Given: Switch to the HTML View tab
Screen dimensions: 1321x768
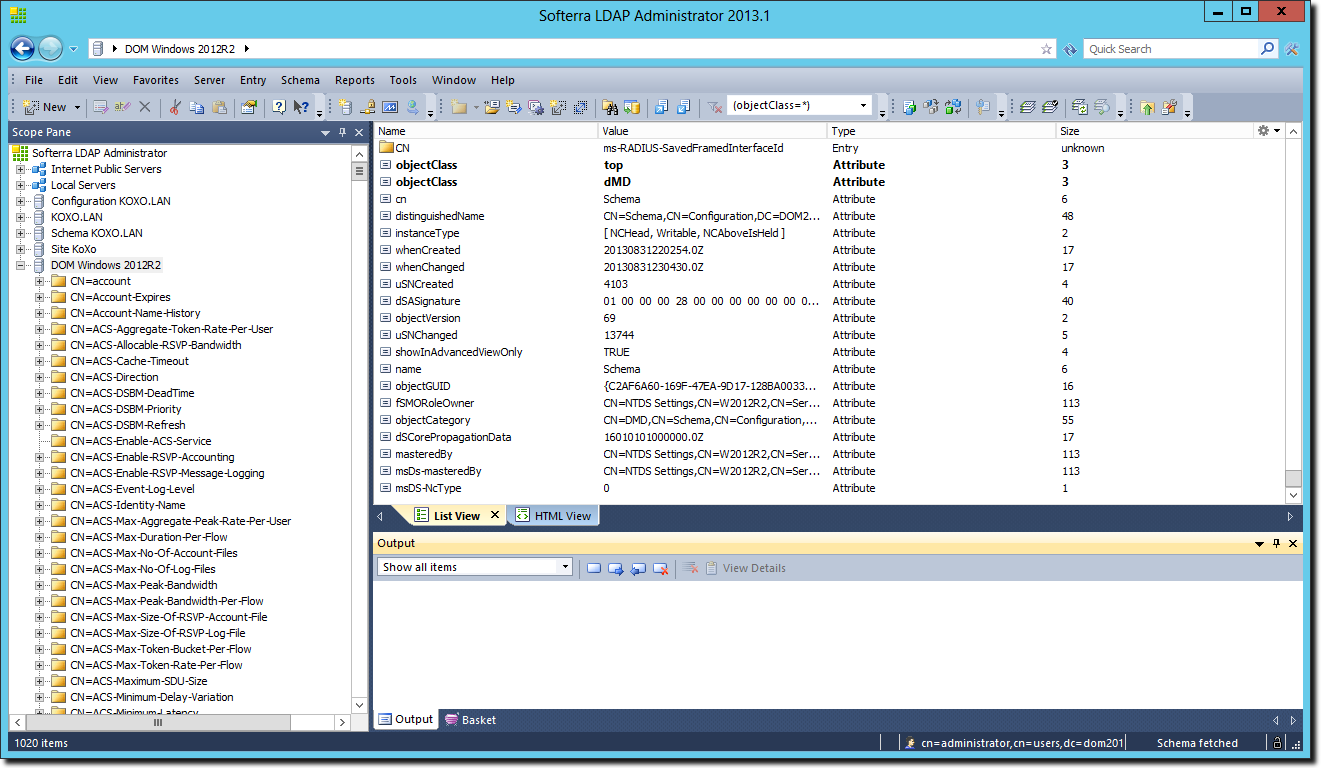Looking at the screenshot, I should (x=555, y=516).
